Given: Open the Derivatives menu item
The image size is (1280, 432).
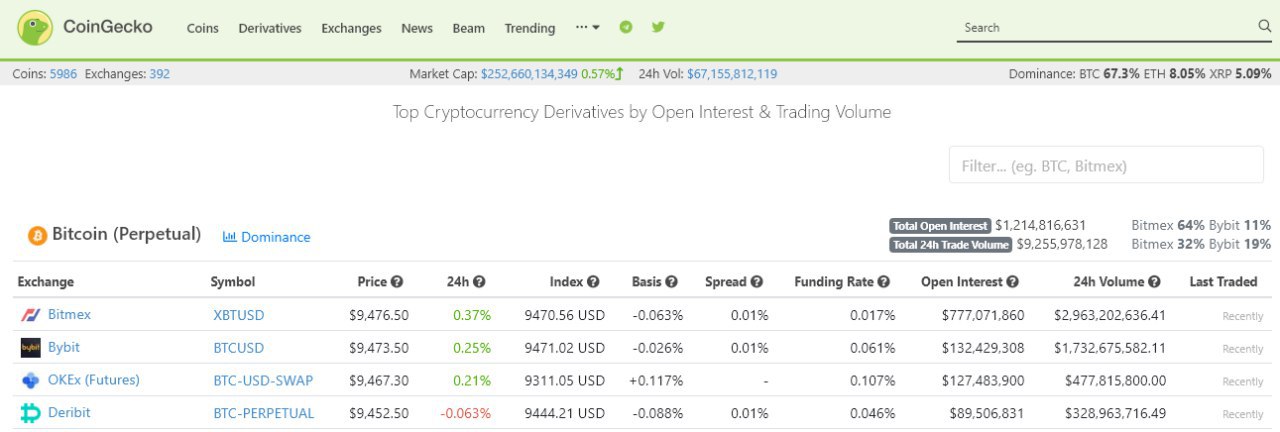Looking at the screenshot, I should tap(270, 28).
